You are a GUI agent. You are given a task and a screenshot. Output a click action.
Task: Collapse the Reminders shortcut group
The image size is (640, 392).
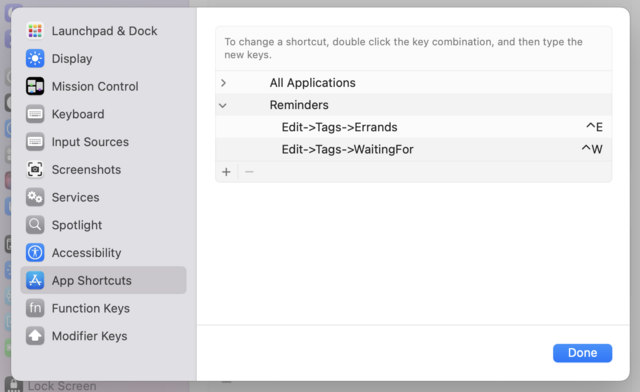click(x=223, y=105)
